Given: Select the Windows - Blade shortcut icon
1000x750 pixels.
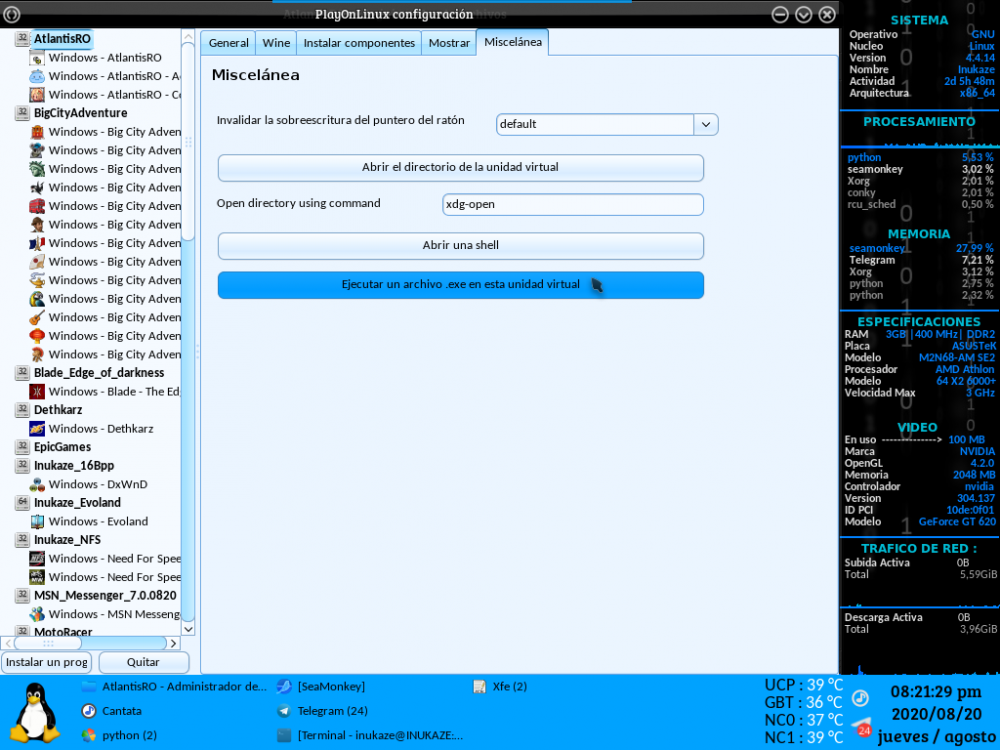Looking at the screenshot, I should click(37, 392).
